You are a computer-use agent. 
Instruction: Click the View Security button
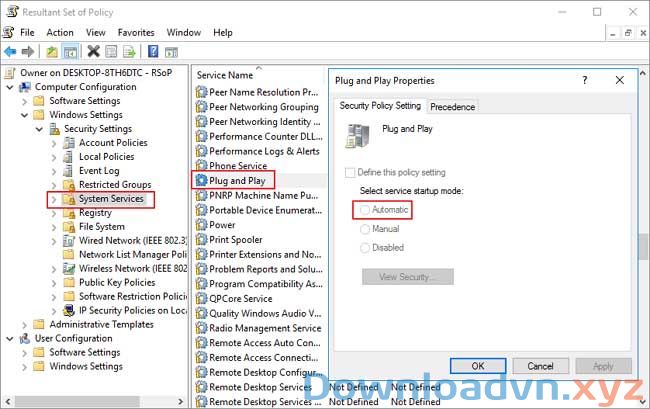[x=407, y=276]
